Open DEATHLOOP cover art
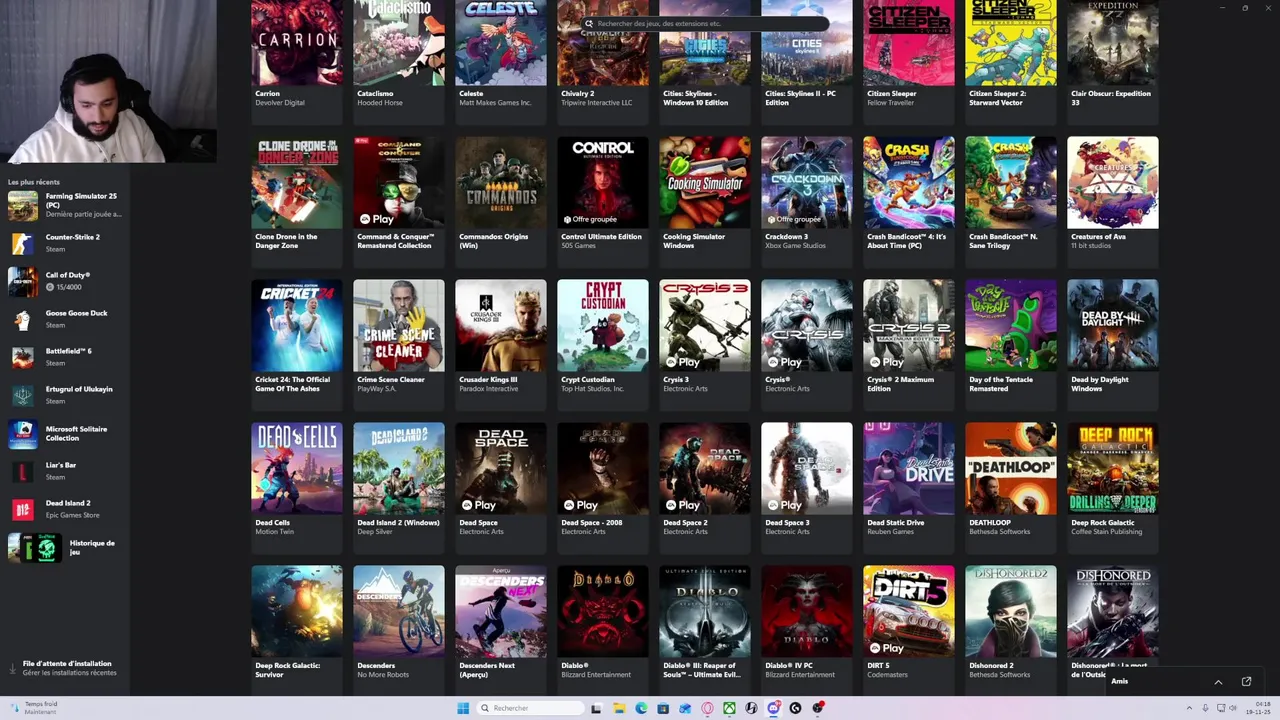This screenshot has width=1280, height=720. pos(1010,468)
